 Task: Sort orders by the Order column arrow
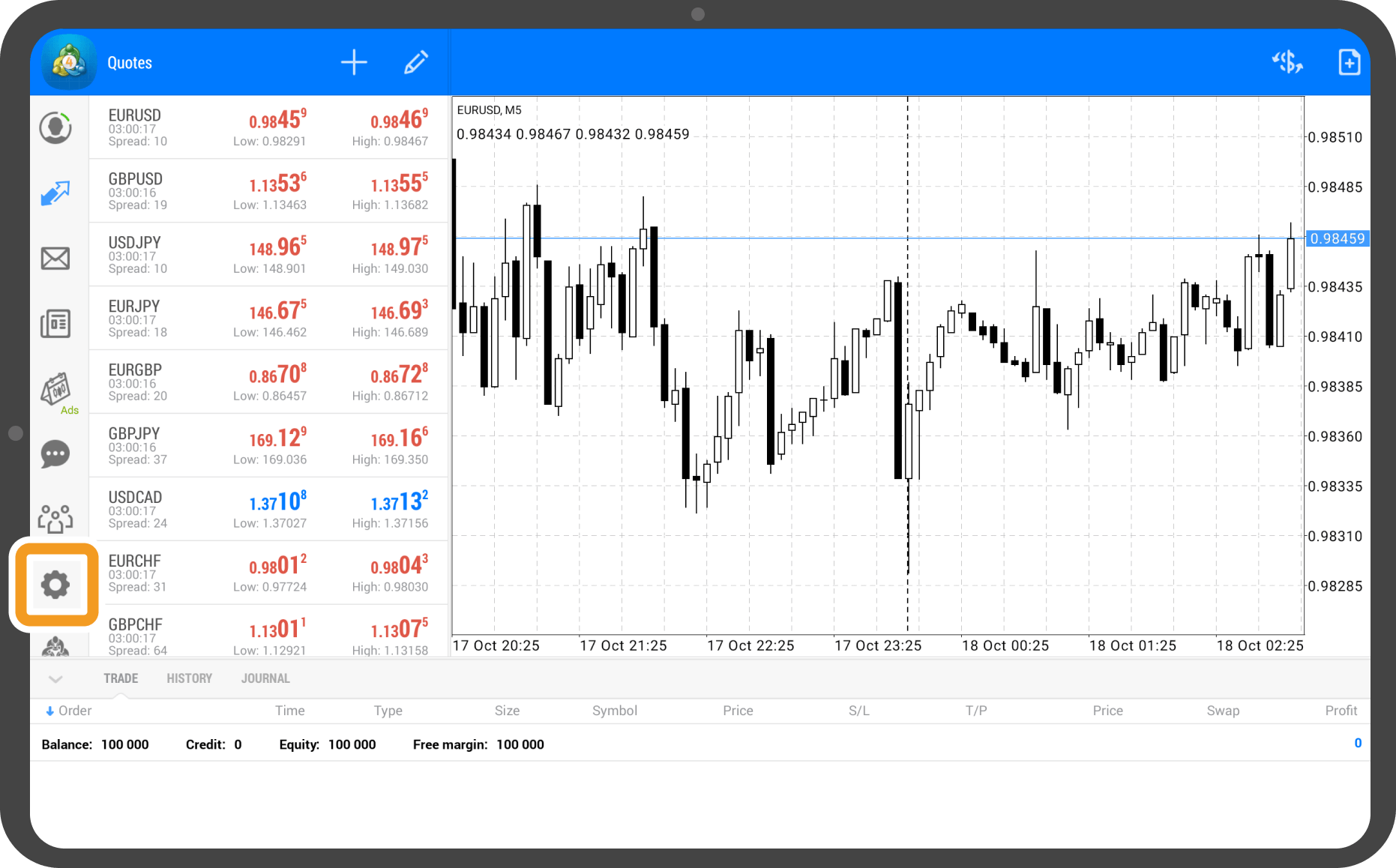[x=50, y=711]
